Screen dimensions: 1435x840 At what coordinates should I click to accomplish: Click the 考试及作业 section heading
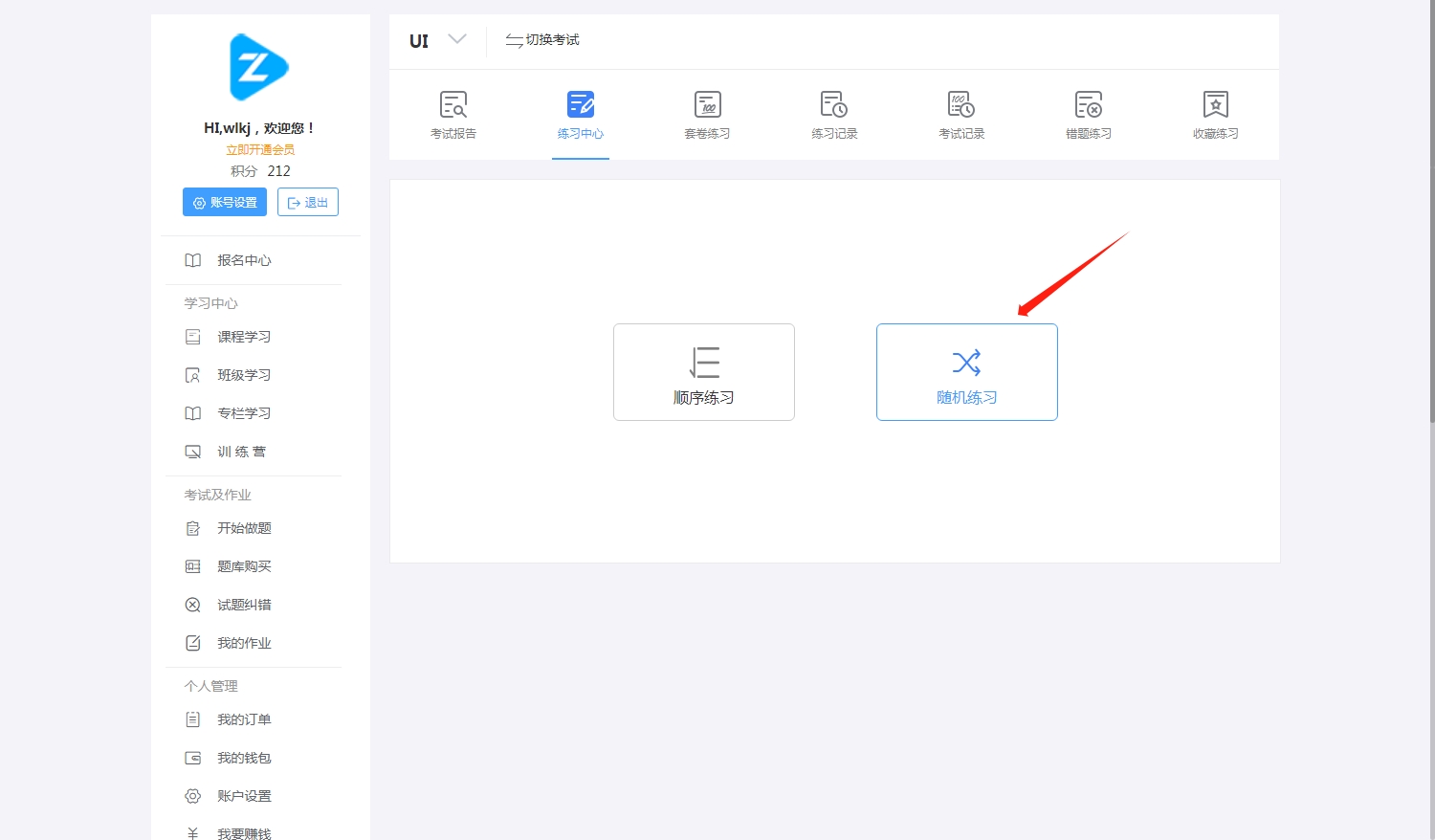218,495
